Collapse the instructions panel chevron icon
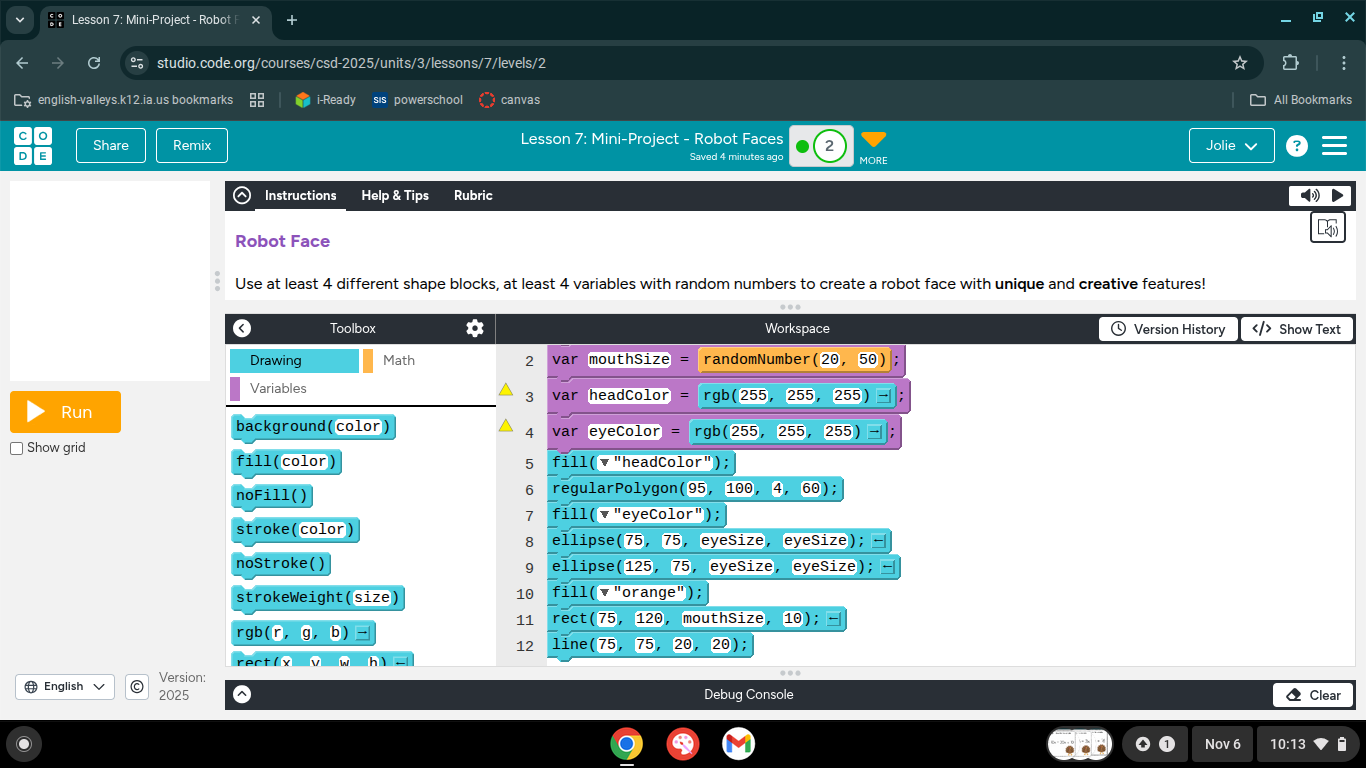1366x768 pixels. (242, 196)
